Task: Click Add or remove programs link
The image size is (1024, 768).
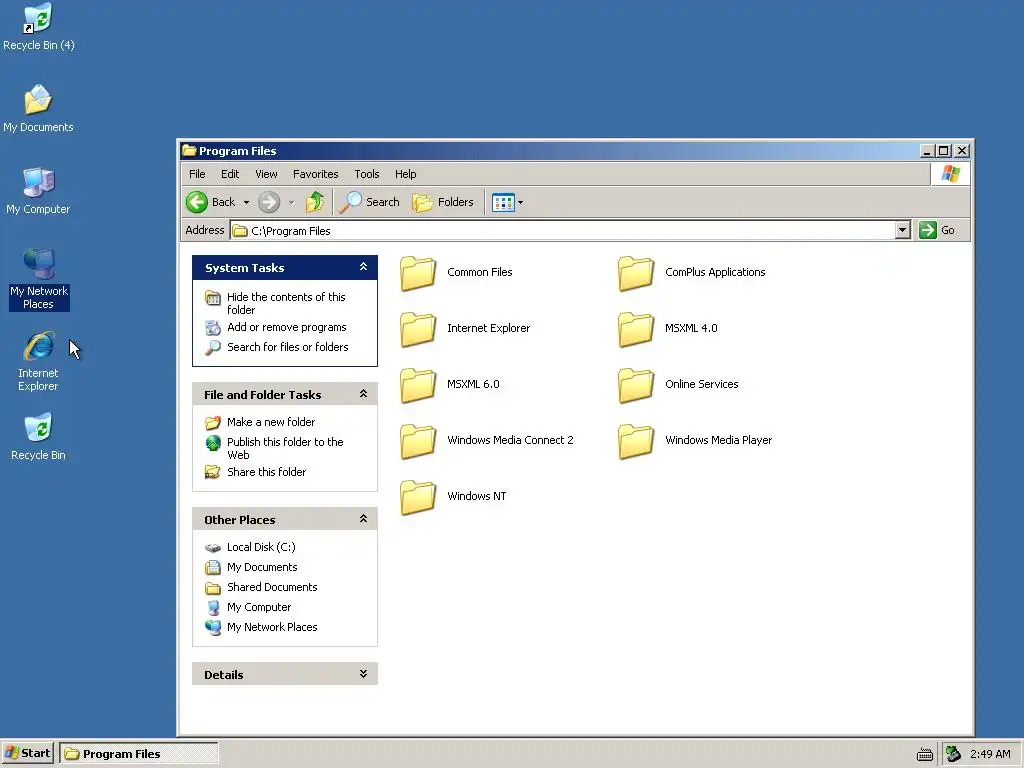Action: (287, 327)
